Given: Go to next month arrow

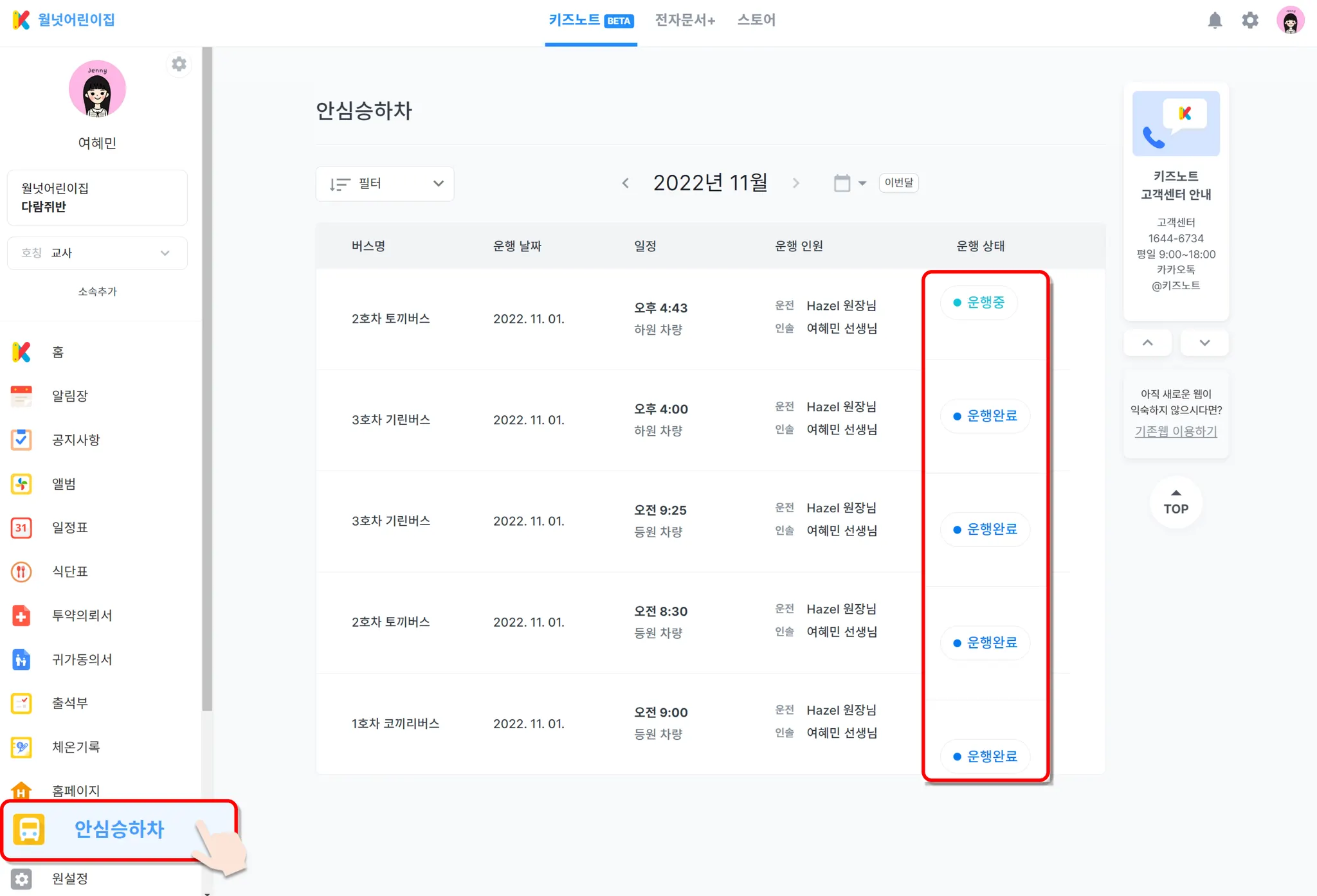Looking at the screenshot, I should pos(796,183).
